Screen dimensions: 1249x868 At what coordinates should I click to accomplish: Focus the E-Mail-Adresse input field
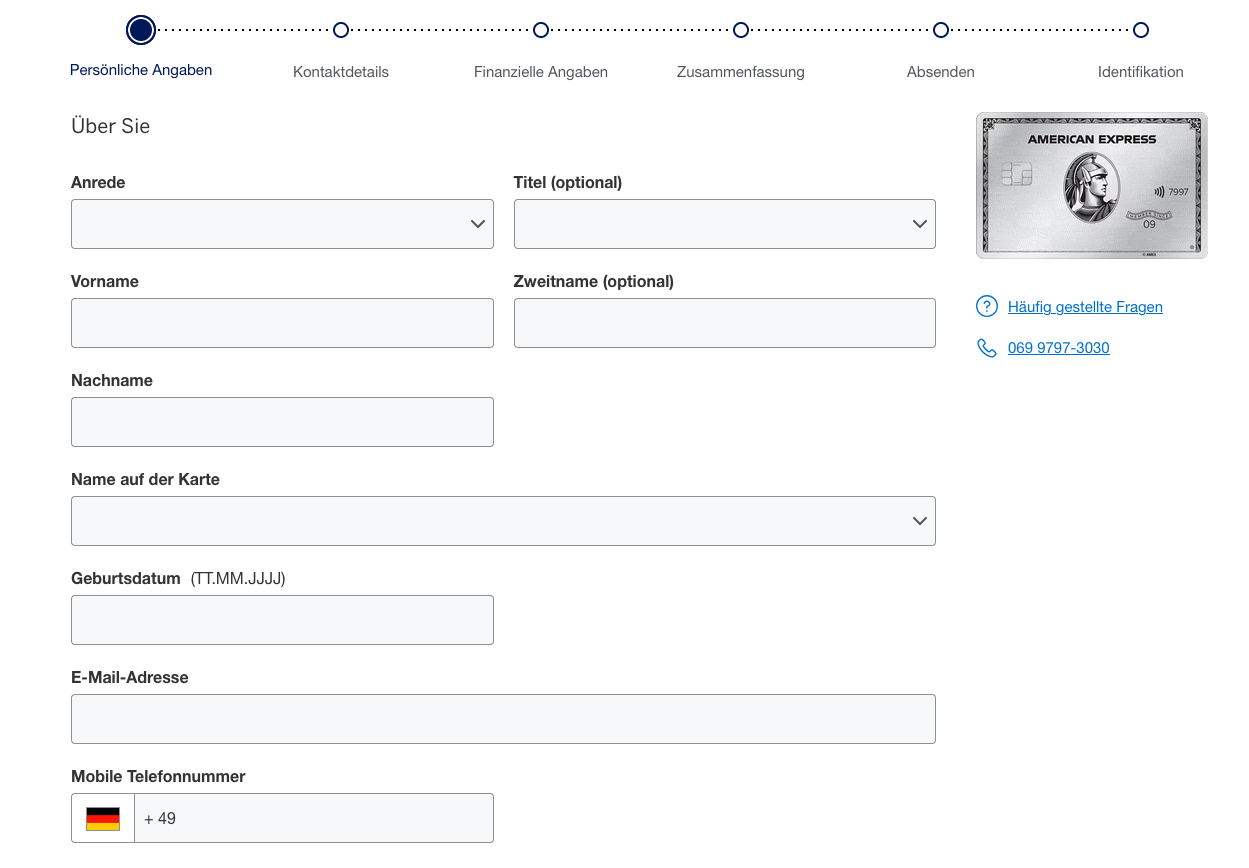(x=503, y=719)
